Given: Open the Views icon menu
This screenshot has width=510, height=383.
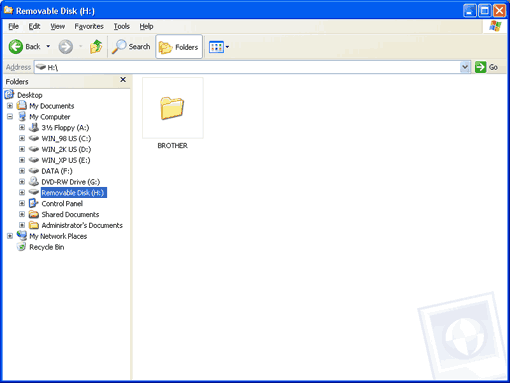Looking at the screenshot, I should [x=216, y=47].
